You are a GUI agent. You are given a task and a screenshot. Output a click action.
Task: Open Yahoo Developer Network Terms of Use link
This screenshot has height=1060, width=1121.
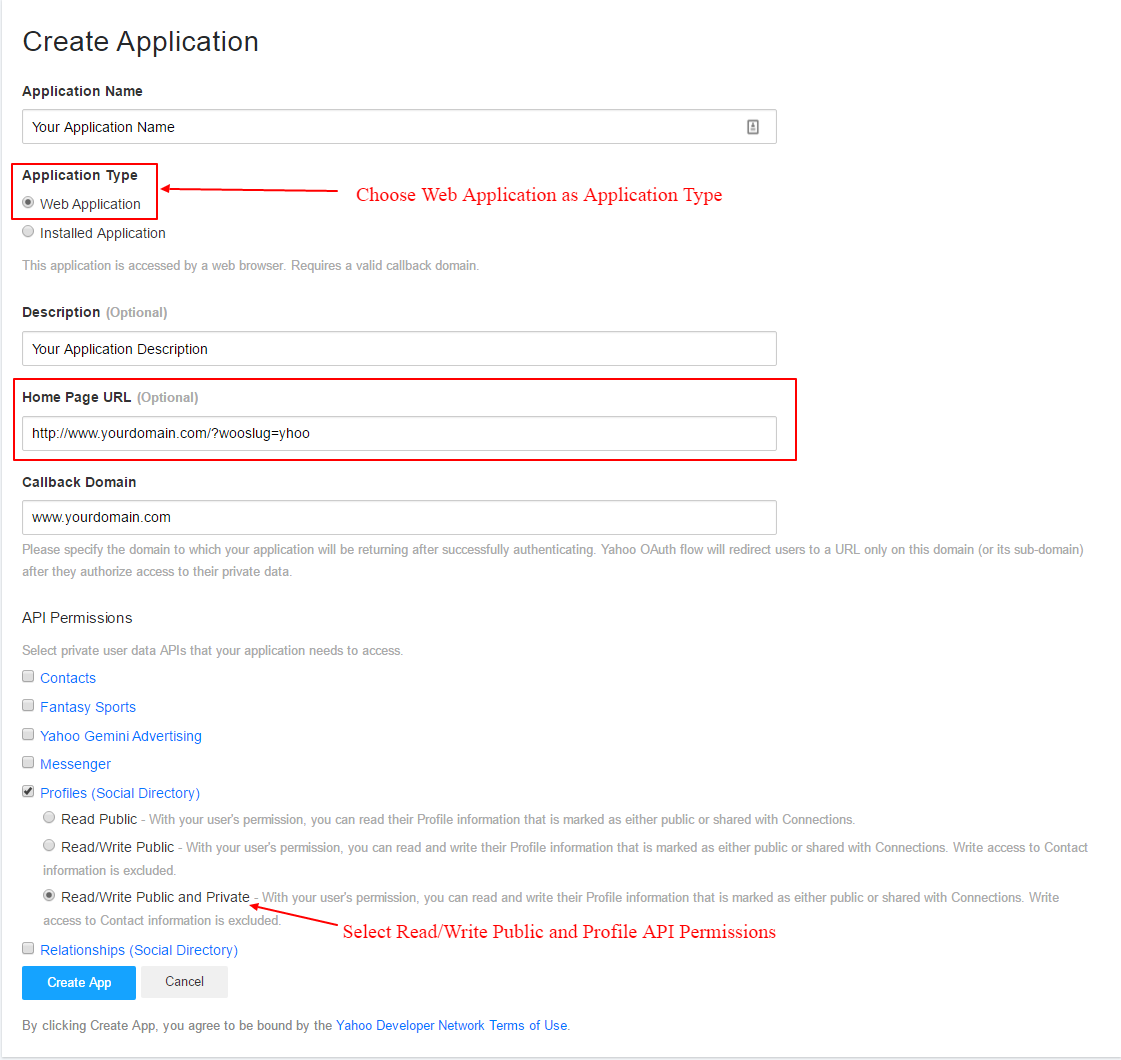451,1026
